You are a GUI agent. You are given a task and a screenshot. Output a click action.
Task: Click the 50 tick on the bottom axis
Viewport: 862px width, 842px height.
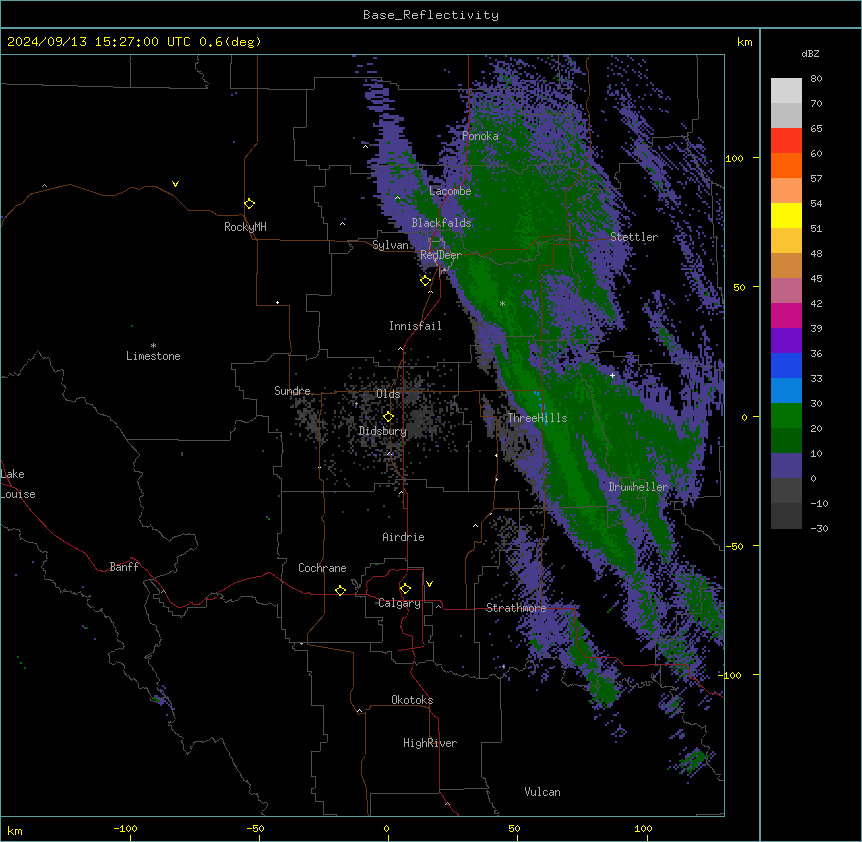point(514,829)
